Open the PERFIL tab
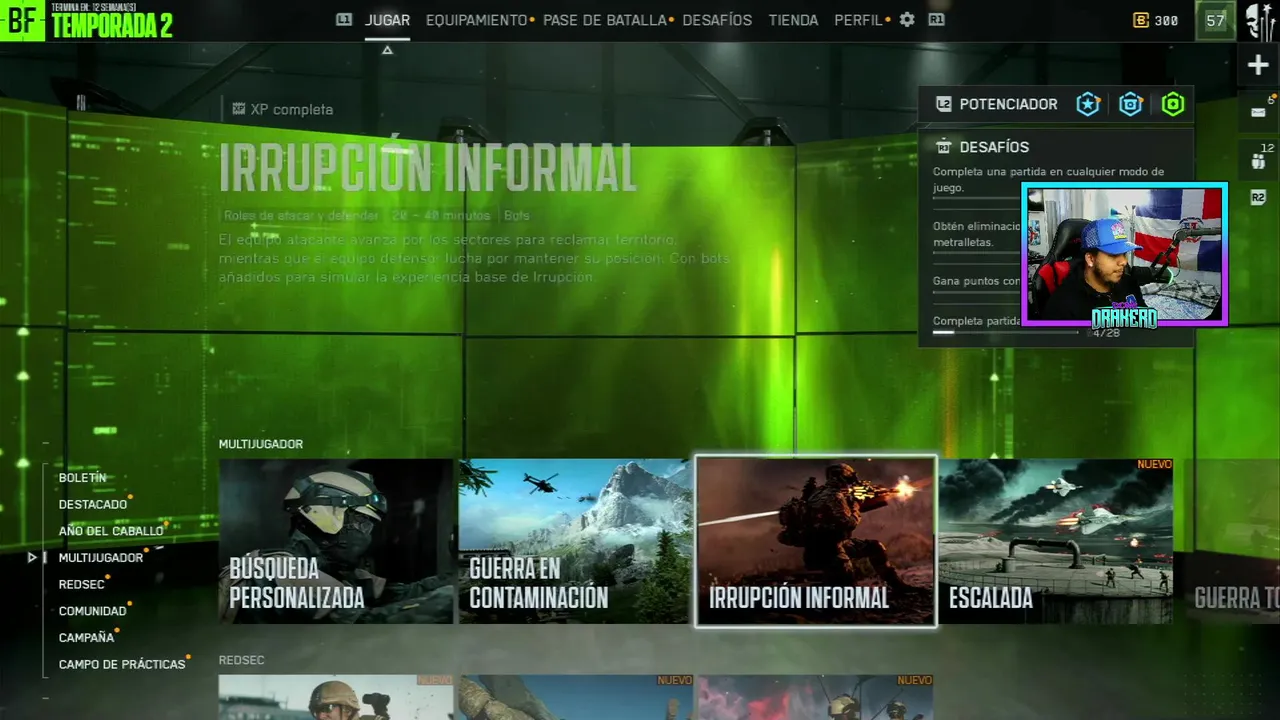The image size is (1280, 720). click(x=858, y=20)
